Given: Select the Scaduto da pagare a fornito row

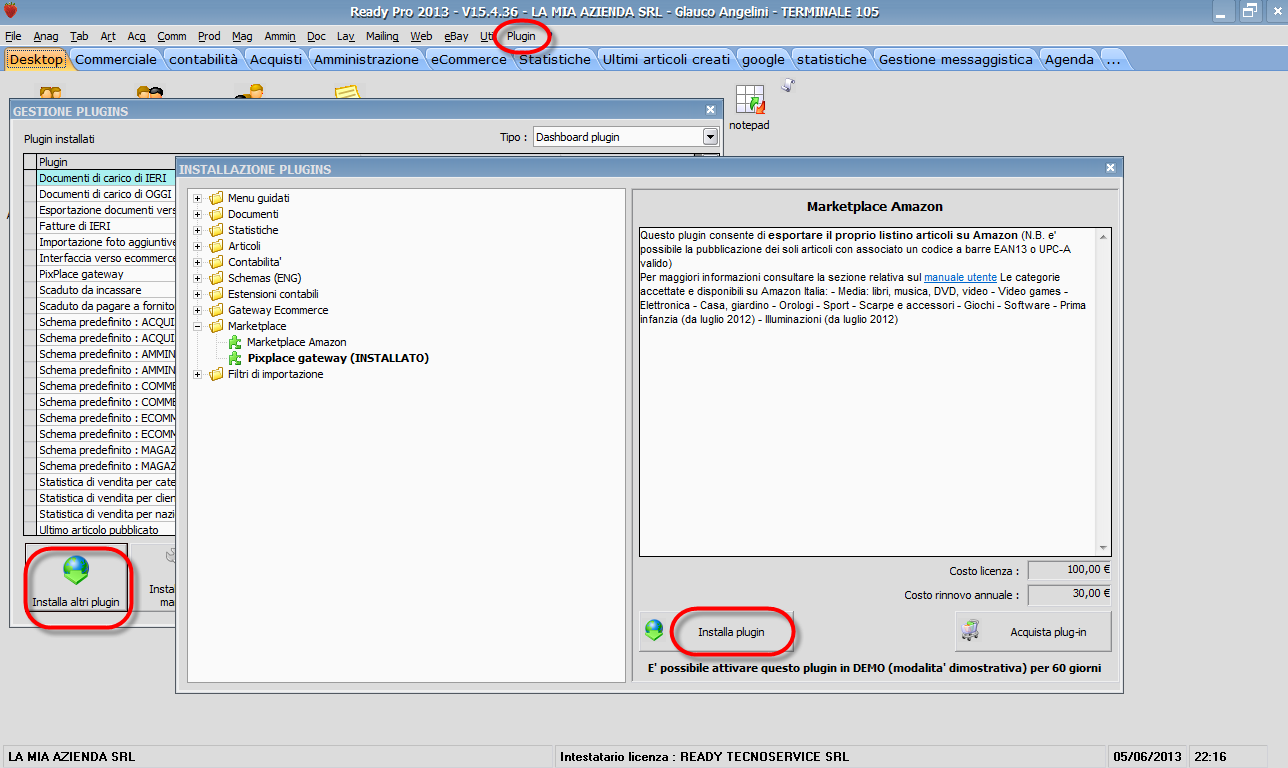Looking at the screenshot, I should coord(106,306).
